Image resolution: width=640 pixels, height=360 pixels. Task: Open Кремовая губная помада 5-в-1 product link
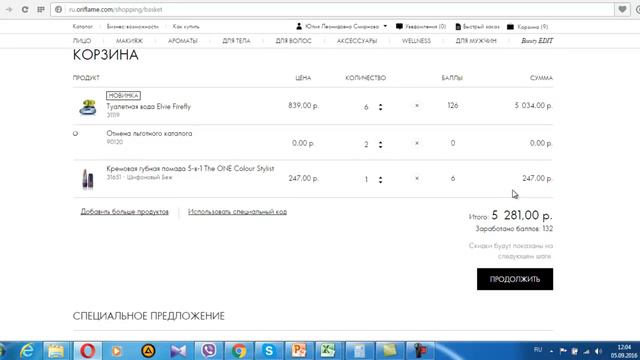point(190,169)
